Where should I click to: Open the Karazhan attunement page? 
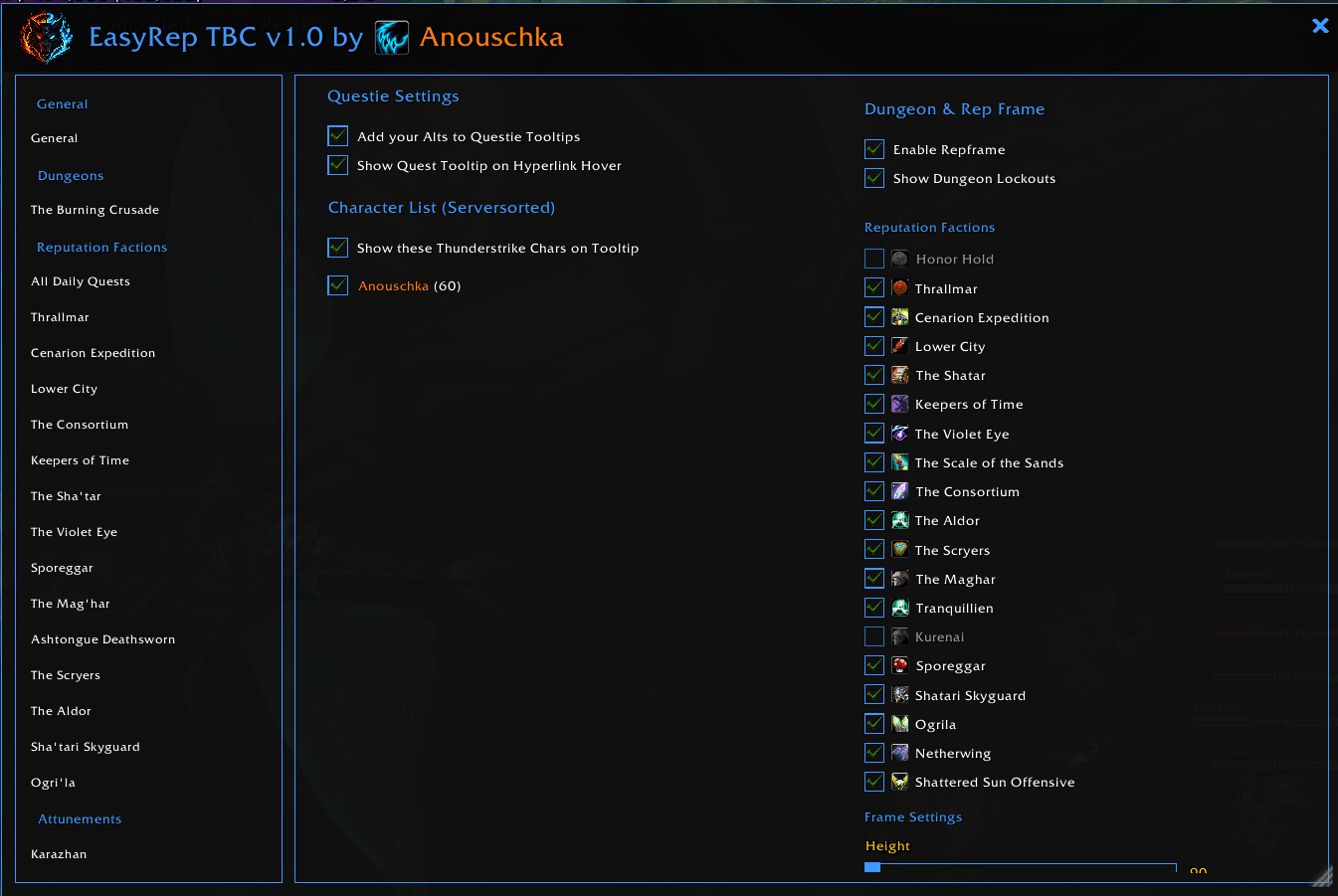pyautogui.click(x=59, y=854)
